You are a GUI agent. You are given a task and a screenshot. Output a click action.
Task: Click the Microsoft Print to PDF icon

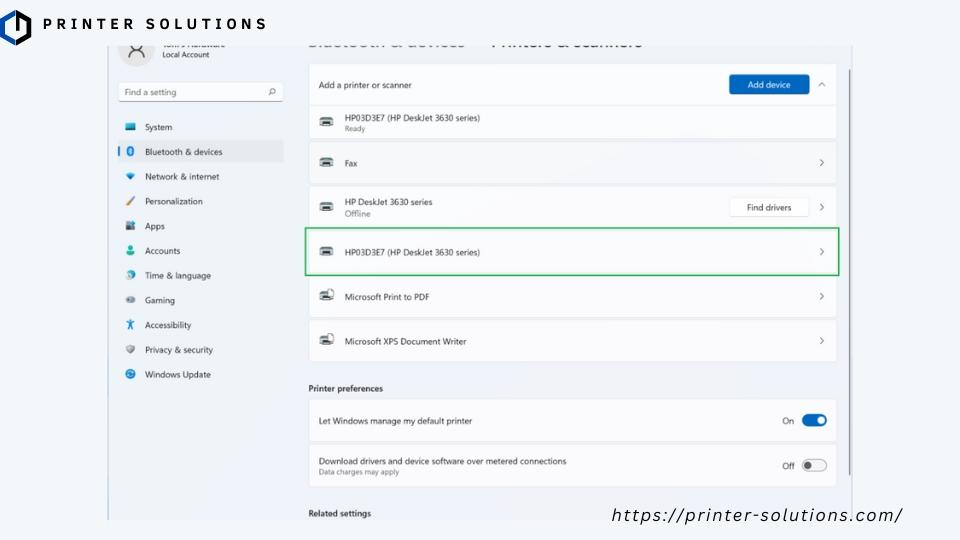(326, 296)
